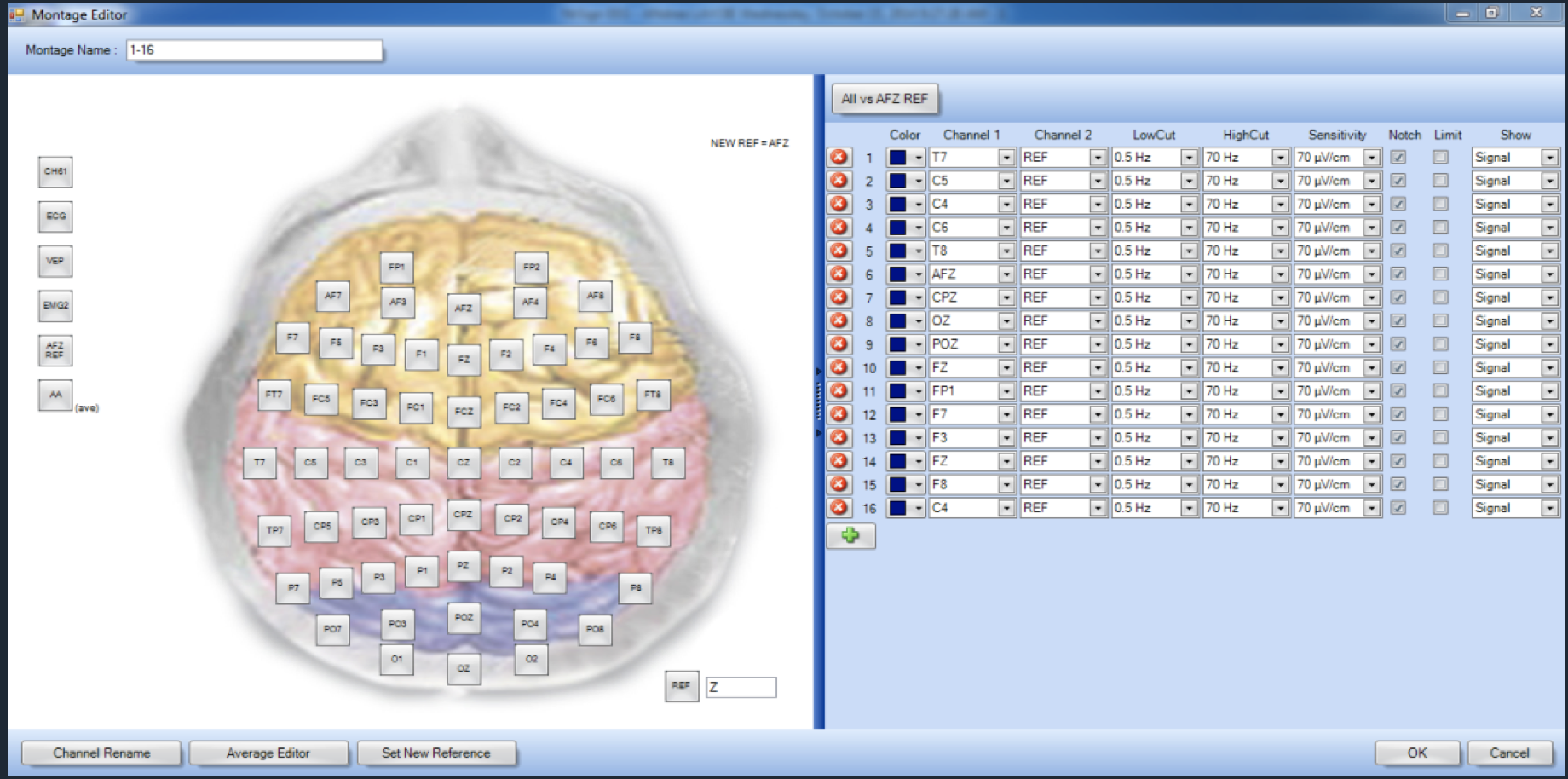Select the T8 electrode on the map
Image resolution: width=1568 pixels, height=779 pixels.
coord(668,463)
